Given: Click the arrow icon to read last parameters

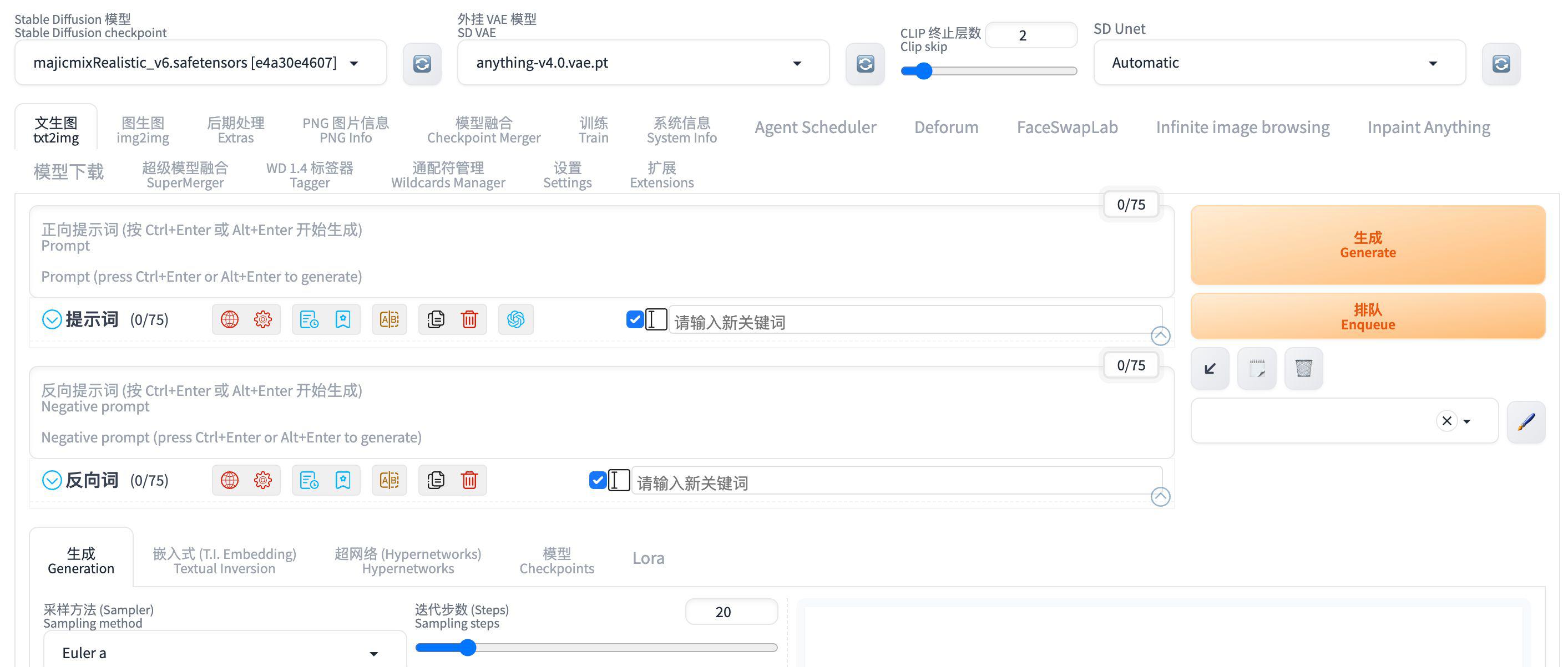Looking at the screenshot, I should click(x=1210, y=369).
